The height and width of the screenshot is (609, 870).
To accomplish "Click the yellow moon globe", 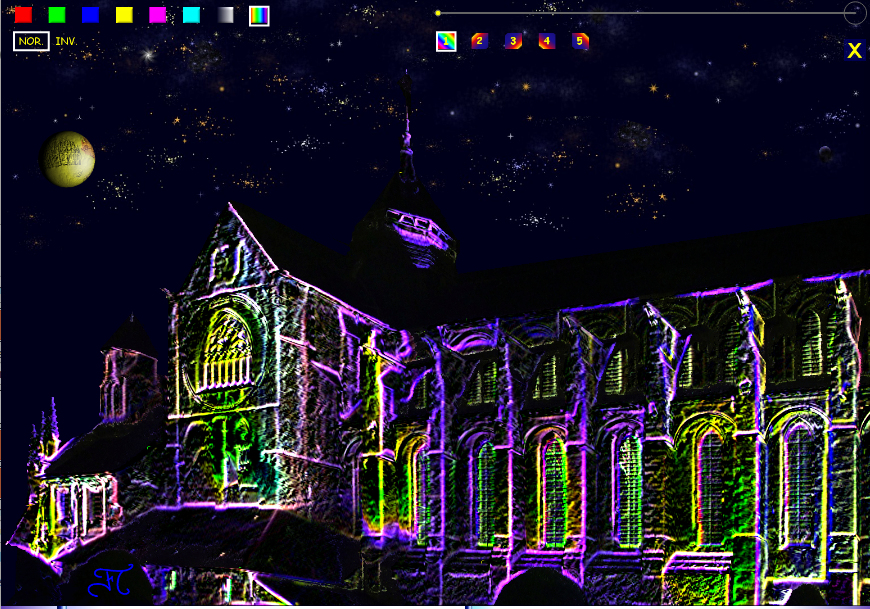I will [x=67, y=159].
